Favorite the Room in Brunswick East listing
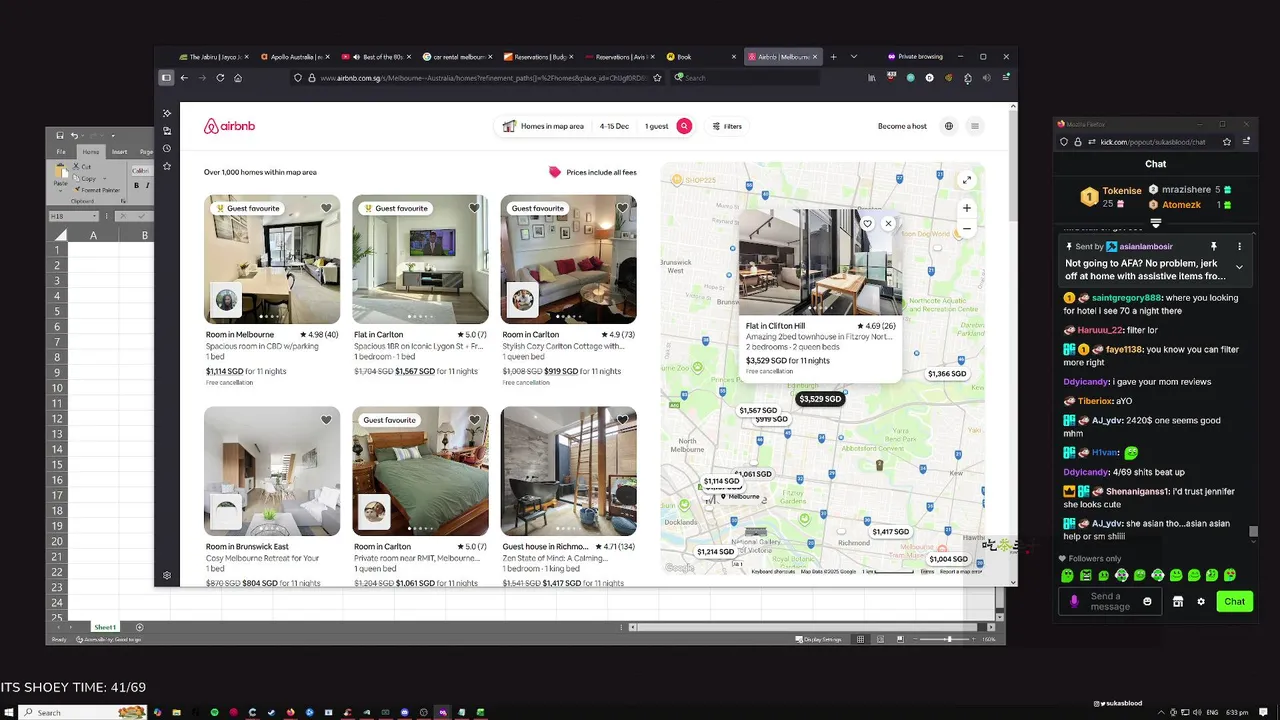This screenshot has height=720, width=1280. coord(326,420)
